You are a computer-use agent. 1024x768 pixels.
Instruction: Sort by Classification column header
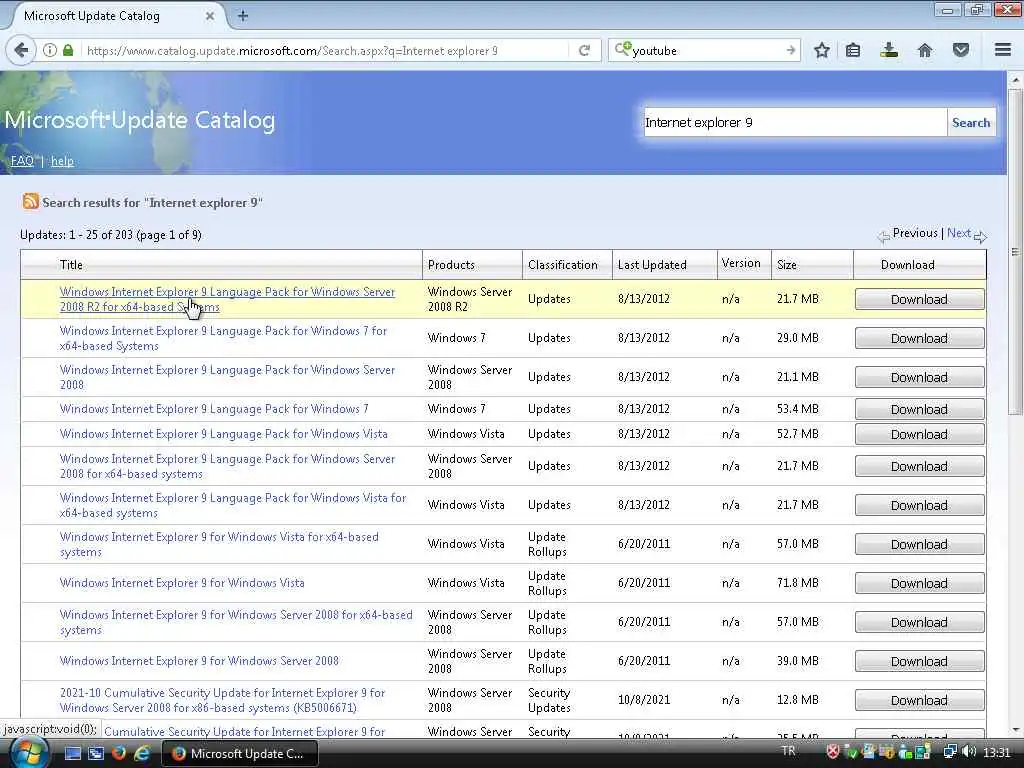tap(562, 264)
